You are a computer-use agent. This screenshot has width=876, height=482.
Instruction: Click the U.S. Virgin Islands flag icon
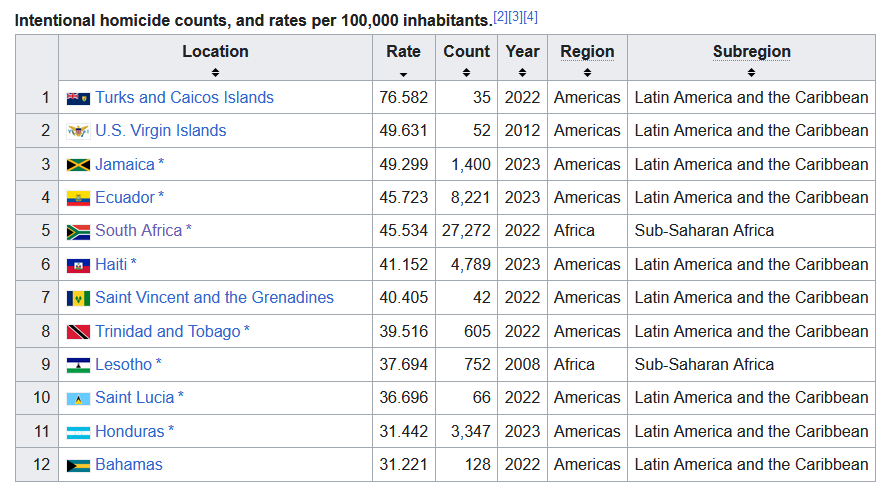click(78, 132)
